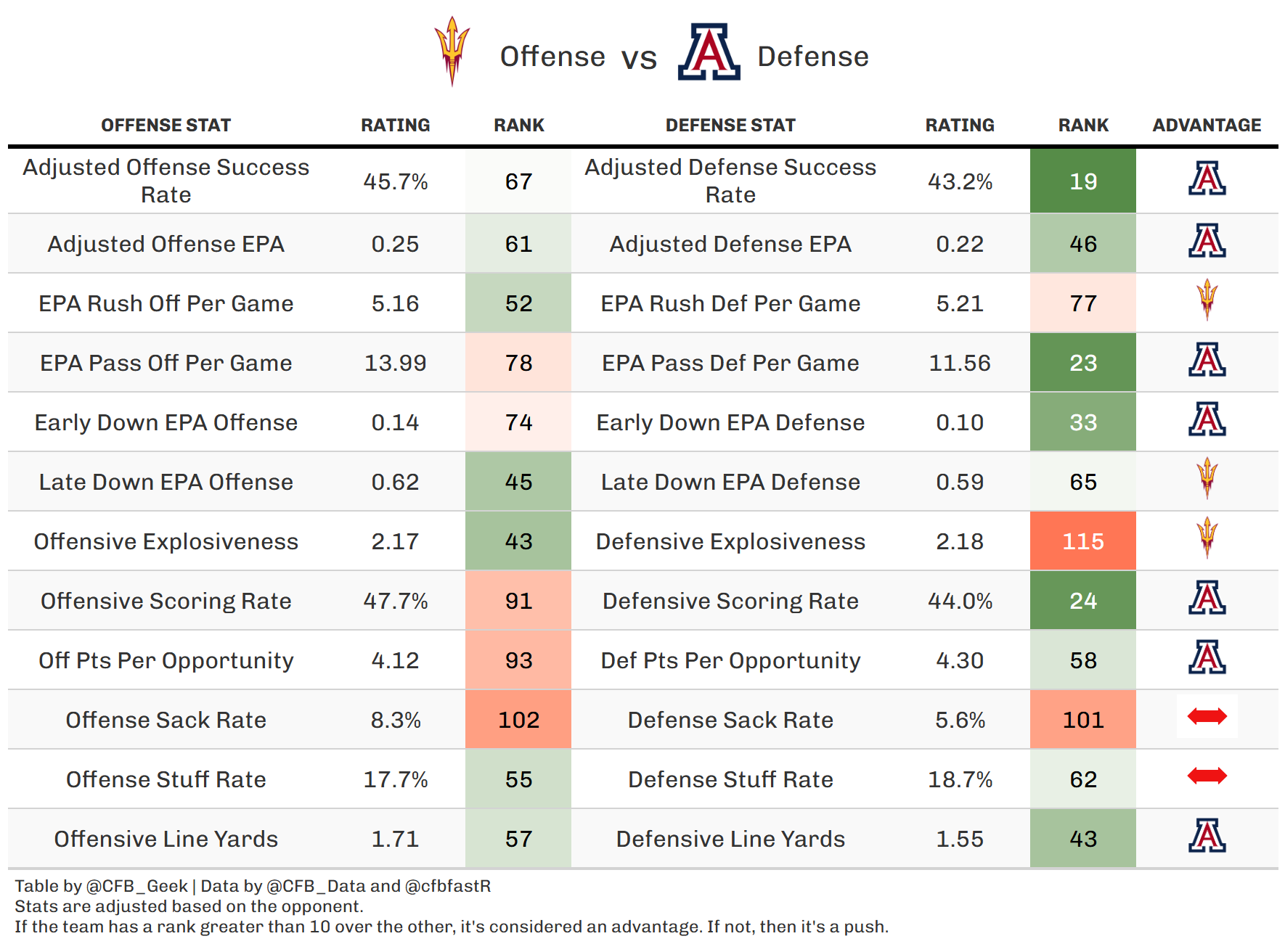Click the large Arizona A logo in header
Image resolution: width=1285 pixels, height=952 pixels.
click(709, 52)
